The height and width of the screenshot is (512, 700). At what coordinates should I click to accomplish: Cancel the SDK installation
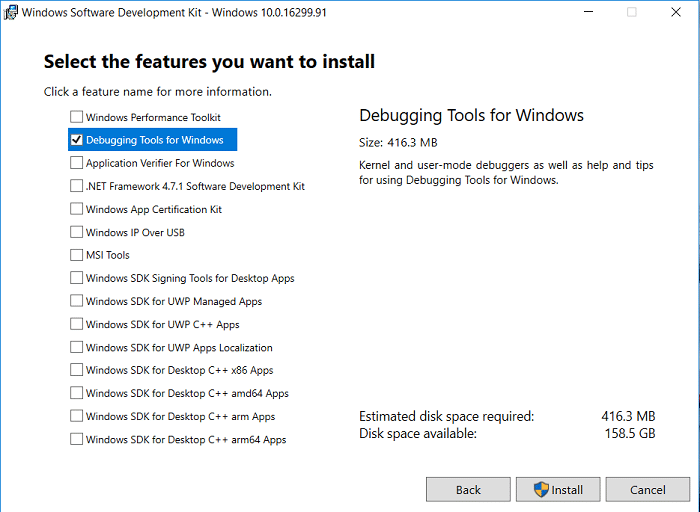[x=648, y=489]
